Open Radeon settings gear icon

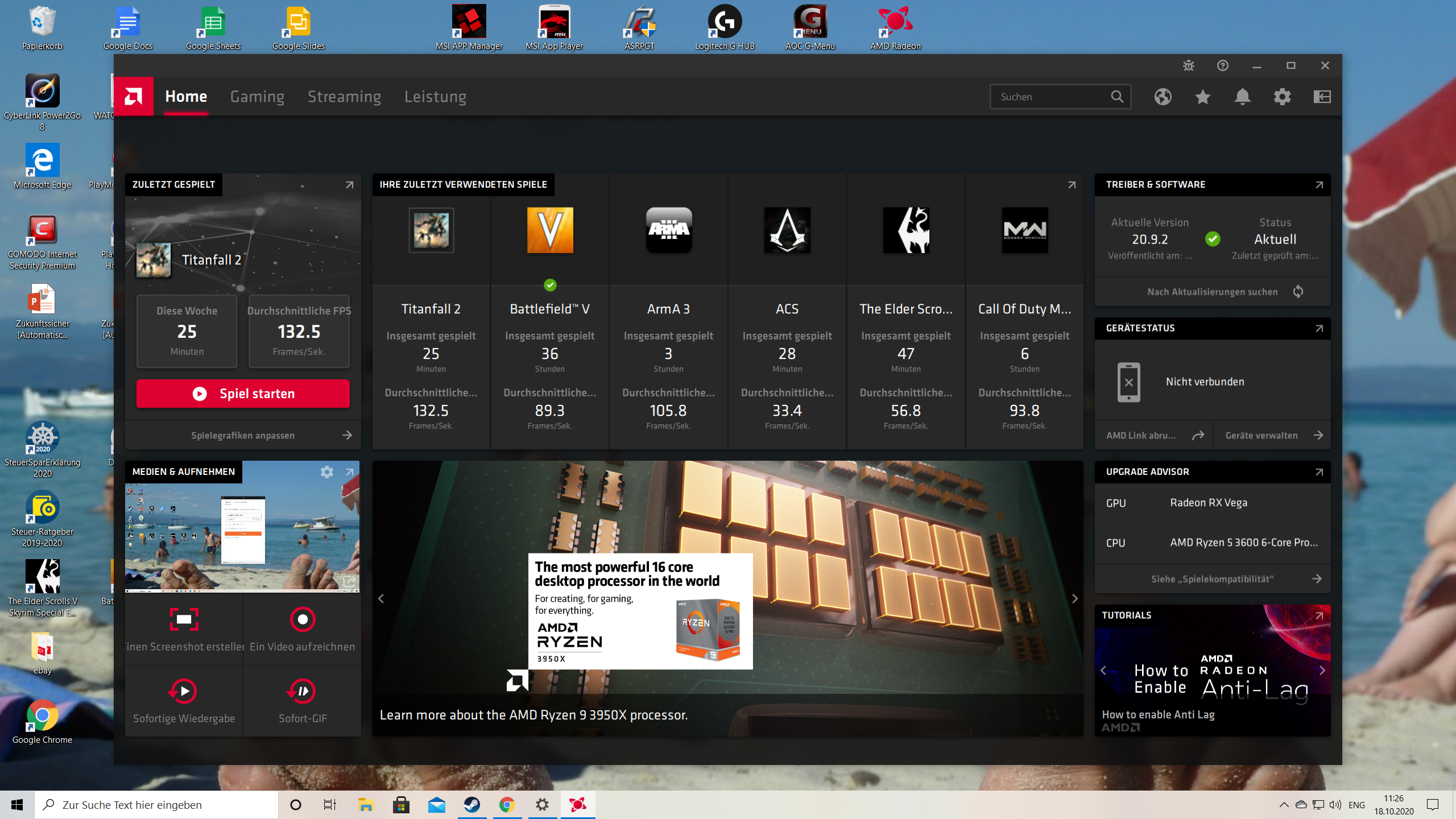pyautogui.click(x=1282, y=97)
